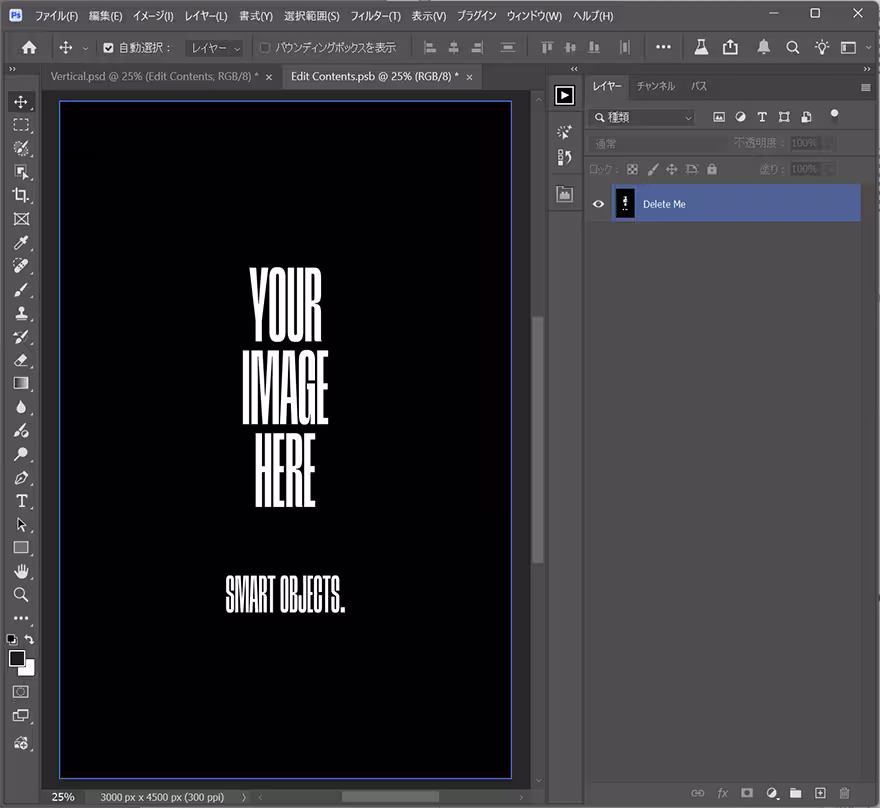Screen dimensions: 880x808
Task: Open the auto-select レイヤー dropdown
Action: (x=215, y=48)
